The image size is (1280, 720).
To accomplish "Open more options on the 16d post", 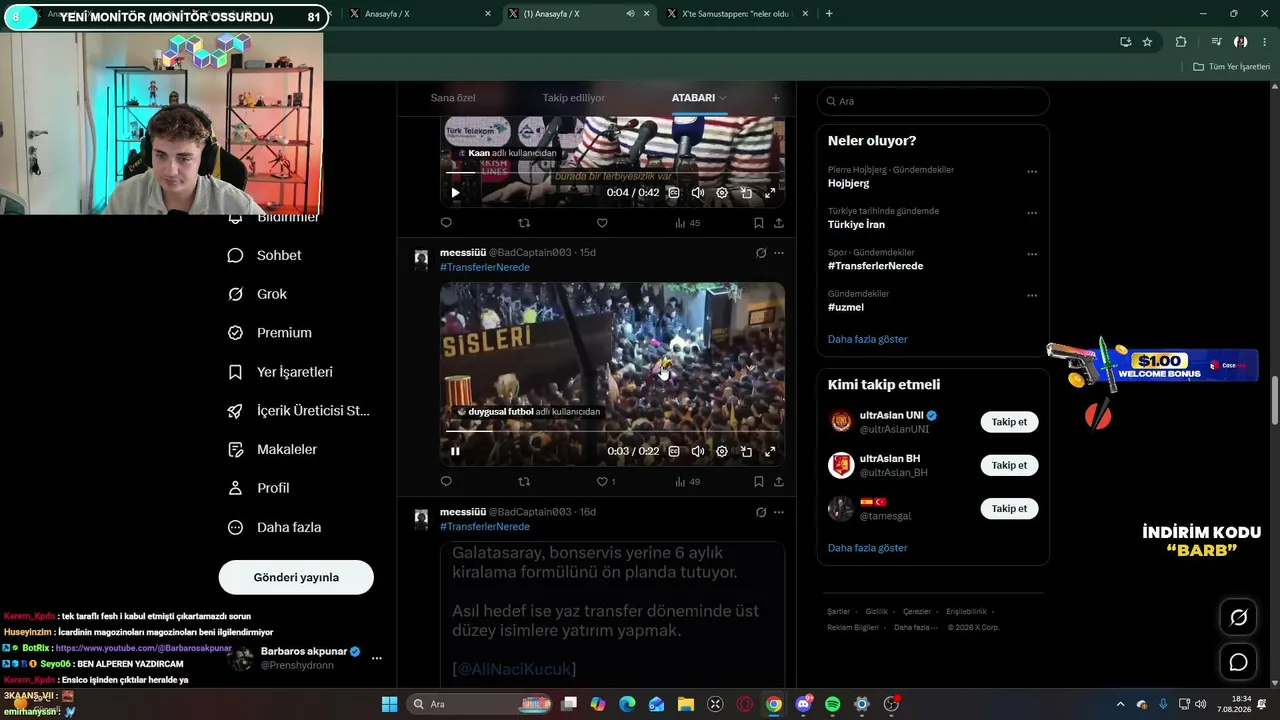I will pos(779,512).
